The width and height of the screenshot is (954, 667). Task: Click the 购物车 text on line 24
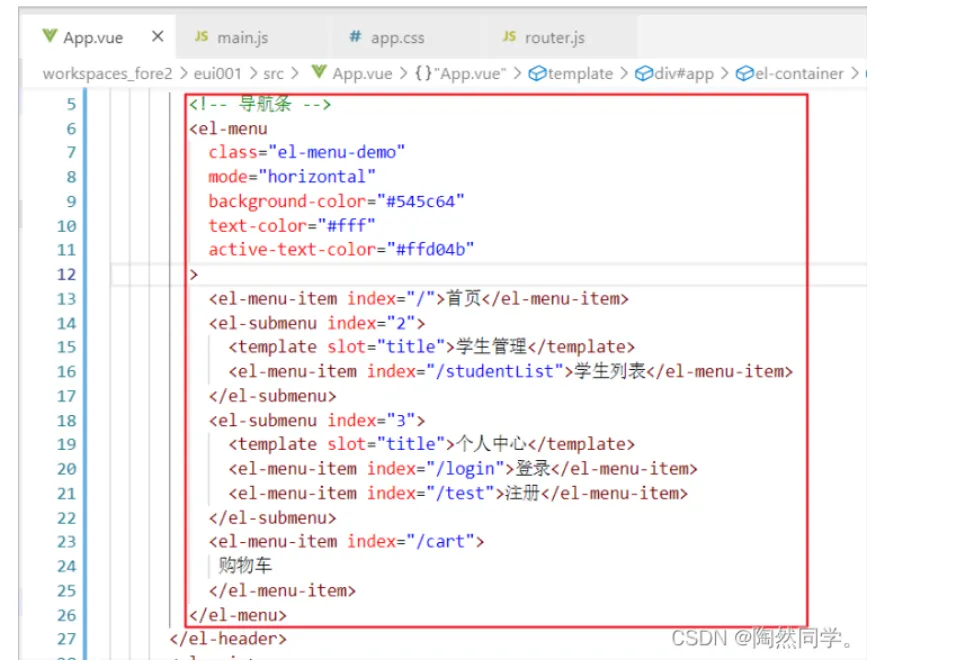click(245, 565)
